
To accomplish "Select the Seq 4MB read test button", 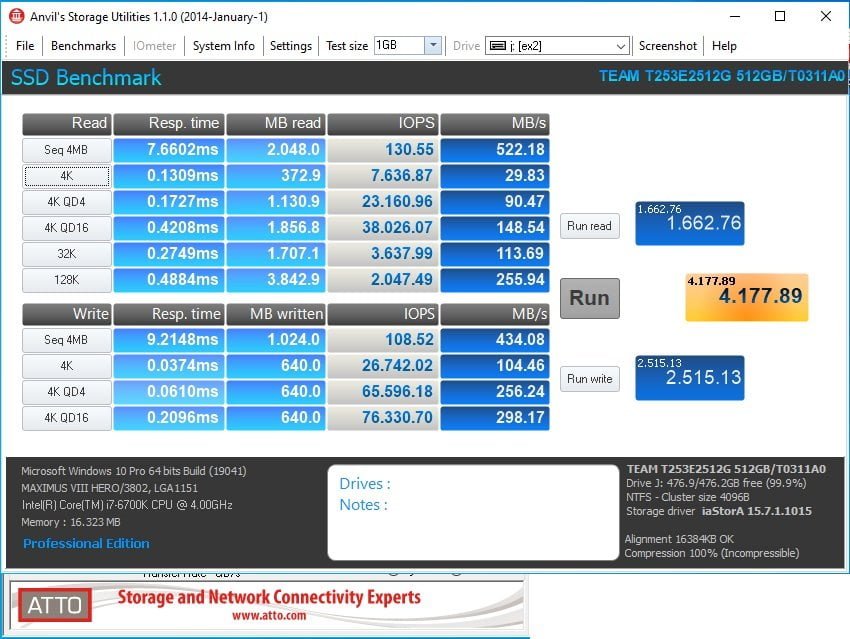I will (67, 150).
